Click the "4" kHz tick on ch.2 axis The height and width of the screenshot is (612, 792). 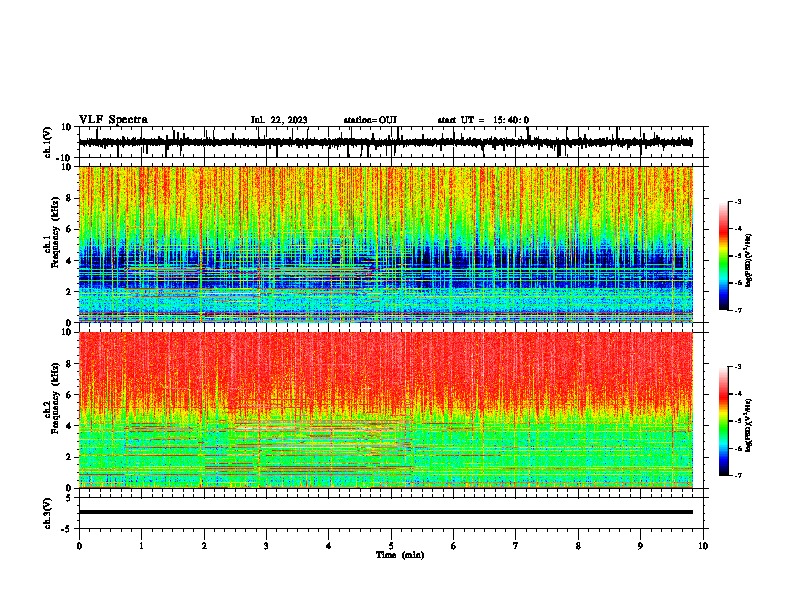[69, 426]
